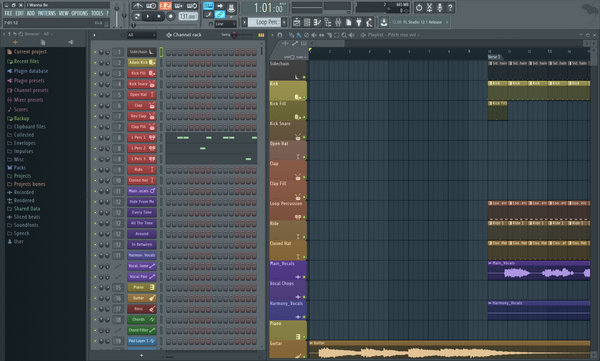
Task: Click the download news icon
Action: point(383,23)
